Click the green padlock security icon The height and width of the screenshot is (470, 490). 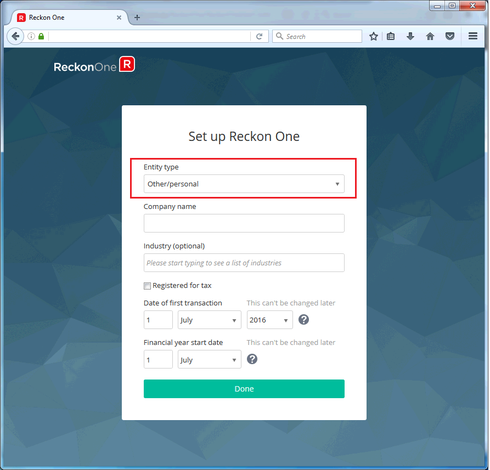[41, 36]
